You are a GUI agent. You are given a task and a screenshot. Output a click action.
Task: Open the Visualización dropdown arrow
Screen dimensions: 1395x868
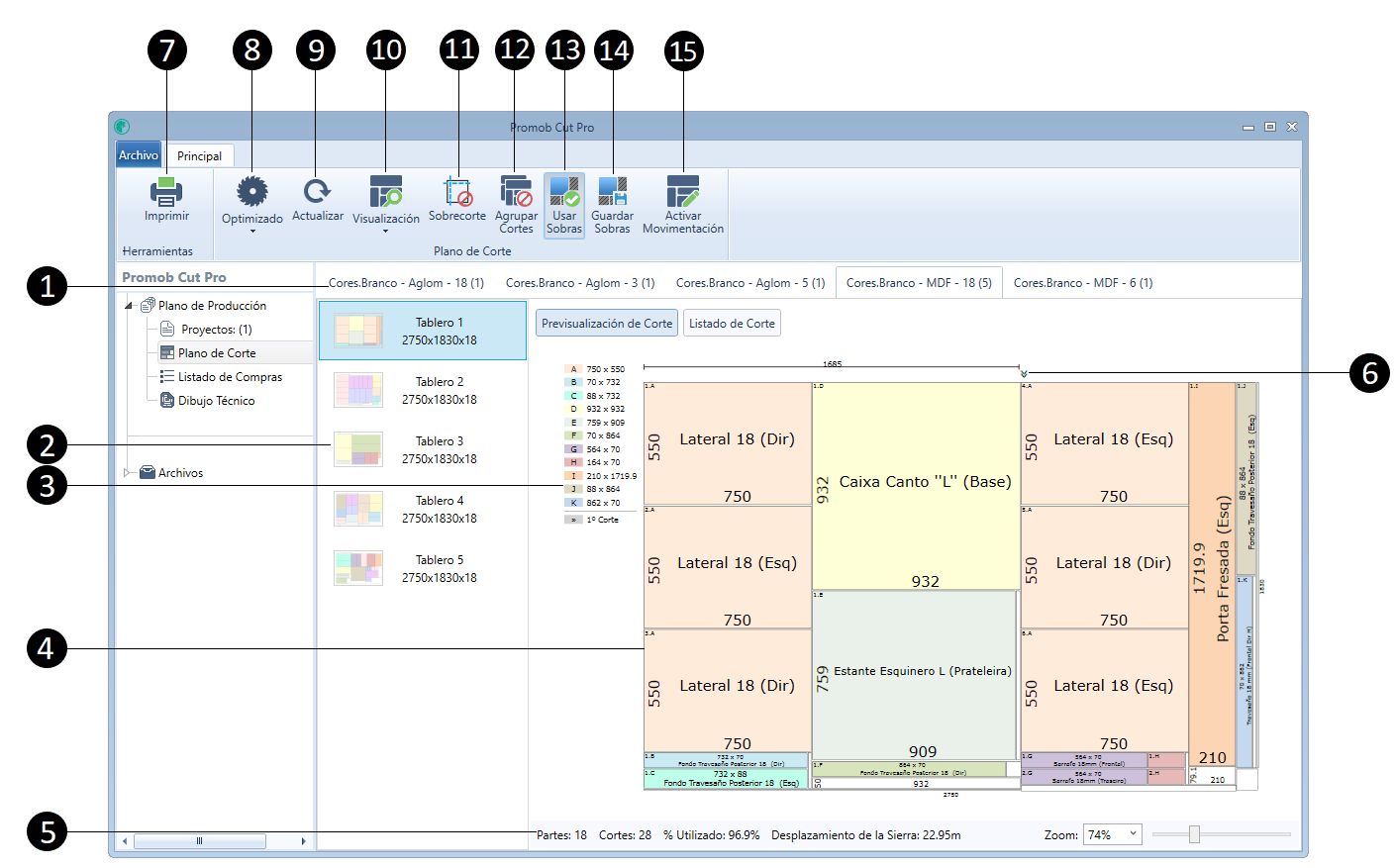[386, 231]
